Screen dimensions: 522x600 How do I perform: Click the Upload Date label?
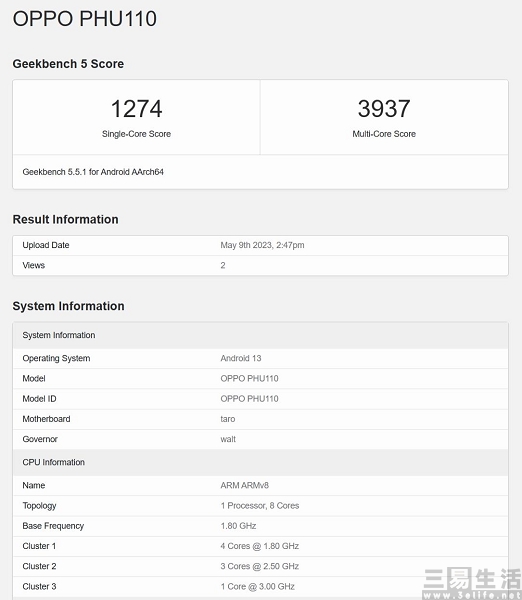[x=46, y=245]
